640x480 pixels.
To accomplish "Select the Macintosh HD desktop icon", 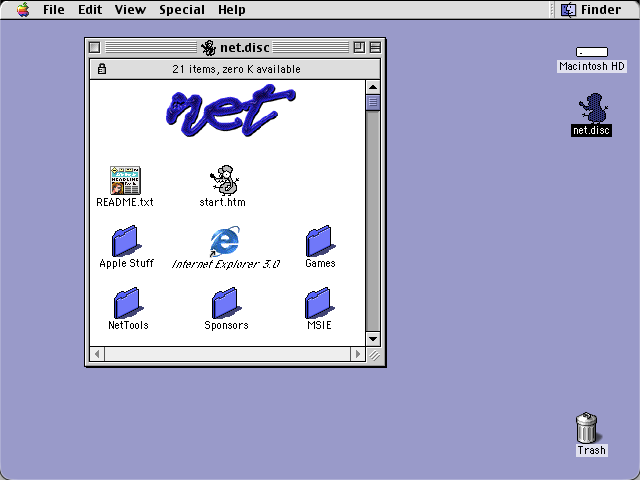I will pos(592,52).
